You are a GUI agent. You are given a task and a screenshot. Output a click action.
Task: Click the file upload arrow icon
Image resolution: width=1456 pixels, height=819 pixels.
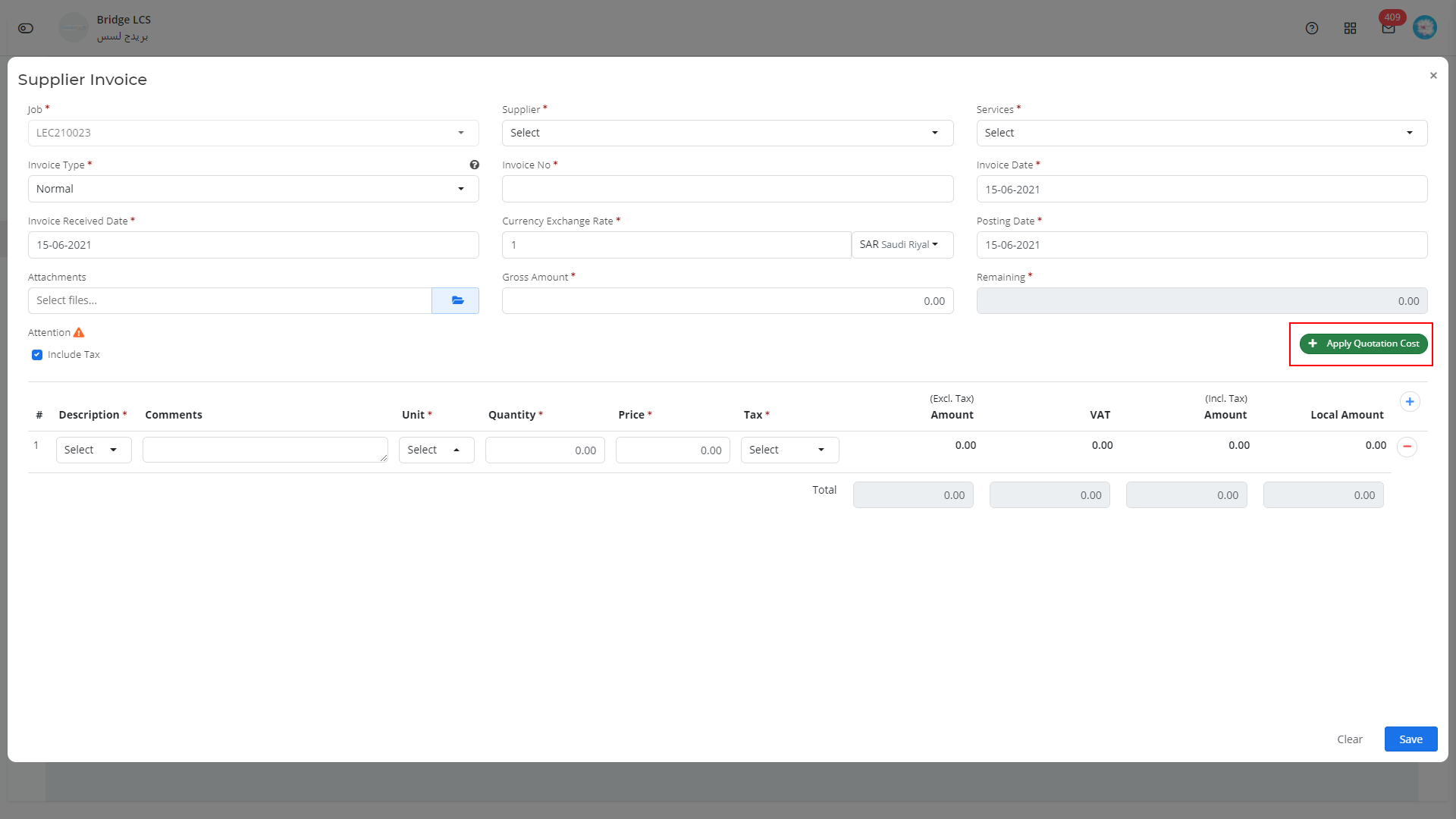coord(456,300)
